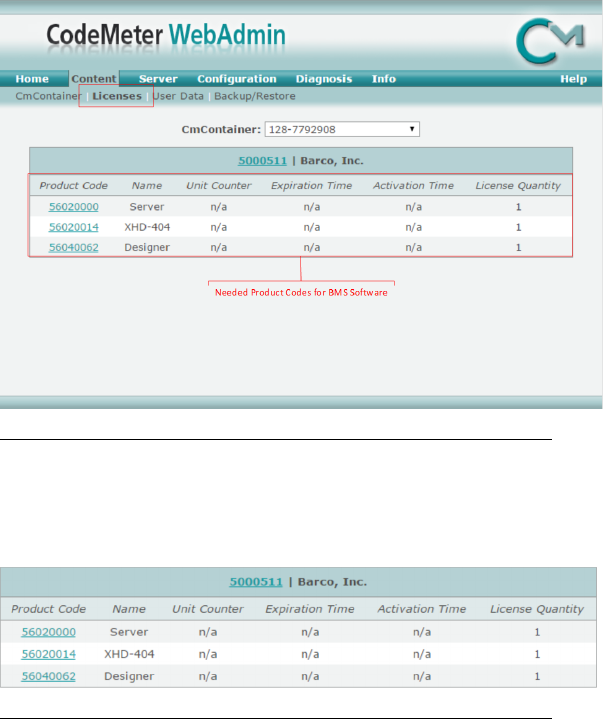603x719 pixels.
Task: Open XHD-404 product code 56020014 in red-outlined table
Action: click(74, 227)
